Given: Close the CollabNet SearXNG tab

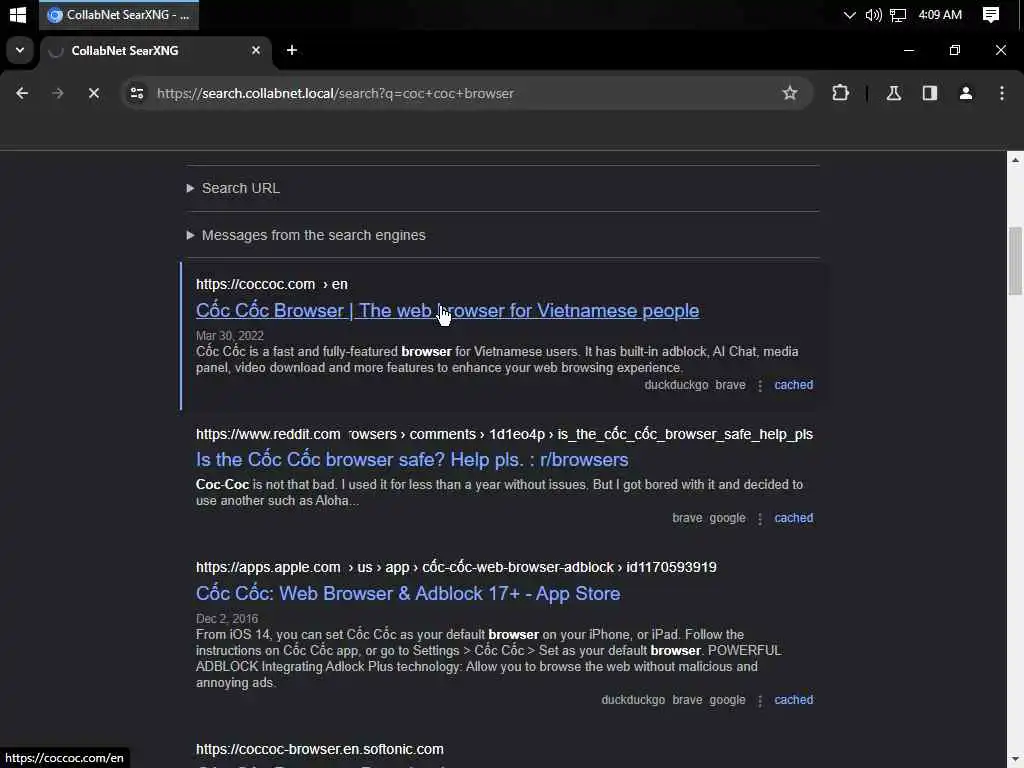Looking at the screenshot, I should coord(255,50).
